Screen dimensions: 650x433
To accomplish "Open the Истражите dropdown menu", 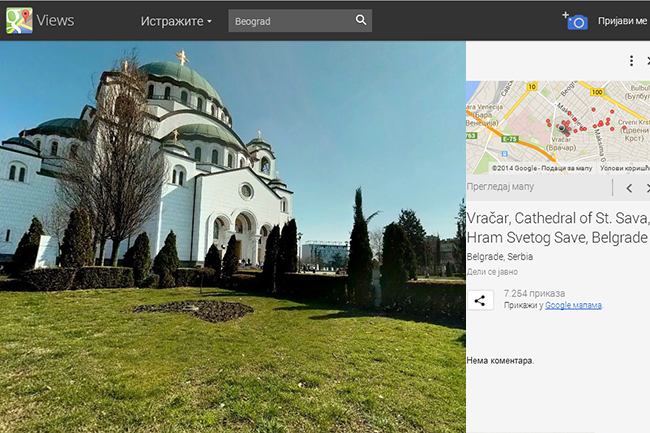I will pyautogui.click(x=176, y=21).
